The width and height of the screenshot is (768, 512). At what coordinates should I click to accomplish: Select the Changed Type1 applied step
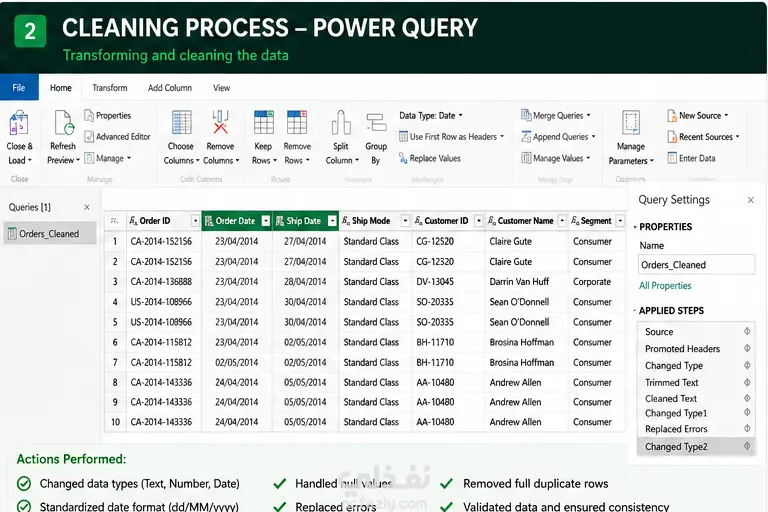[696, 413]
